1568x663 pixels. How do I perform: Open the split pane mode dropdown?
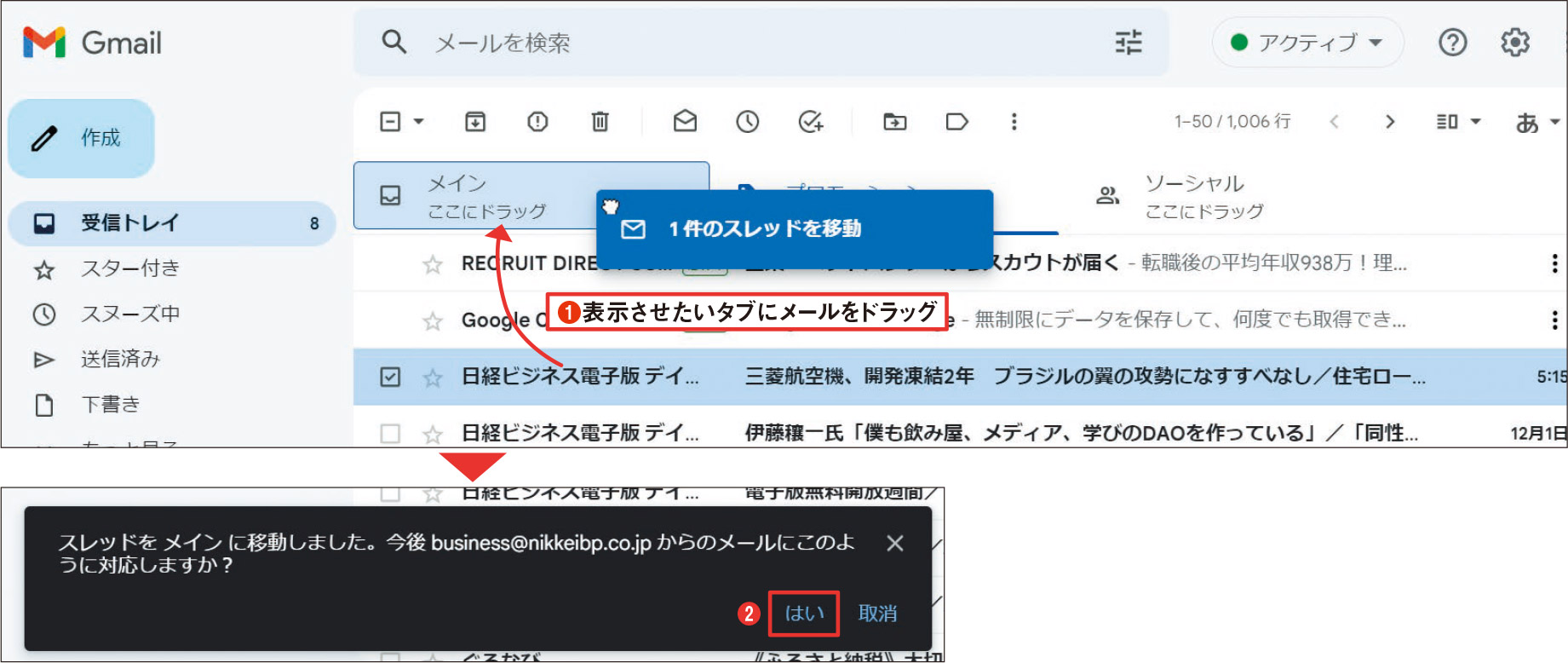(1458, 122)
